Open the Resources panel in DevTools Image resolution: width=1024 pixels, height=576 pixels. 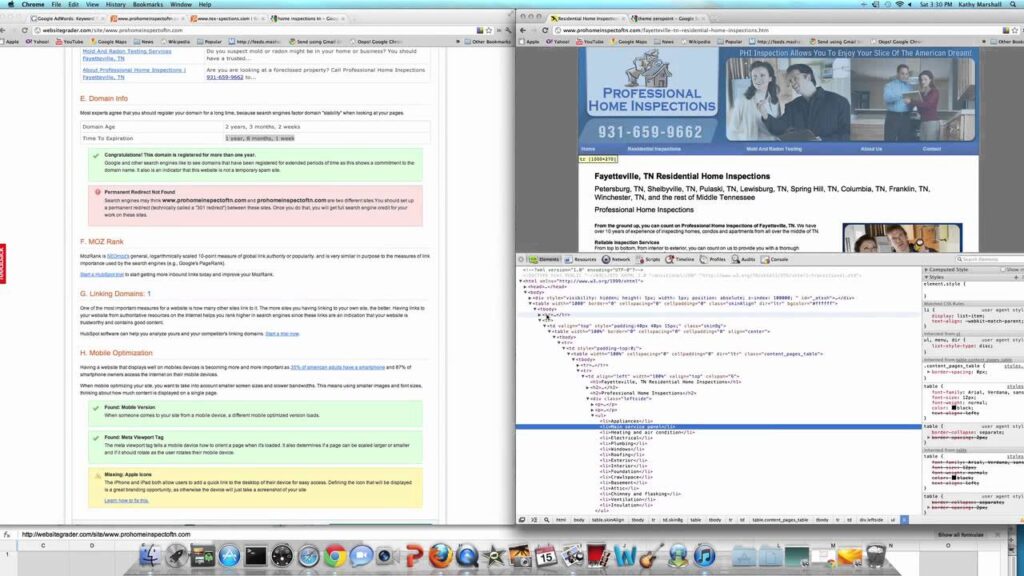[x=580, y=259]
